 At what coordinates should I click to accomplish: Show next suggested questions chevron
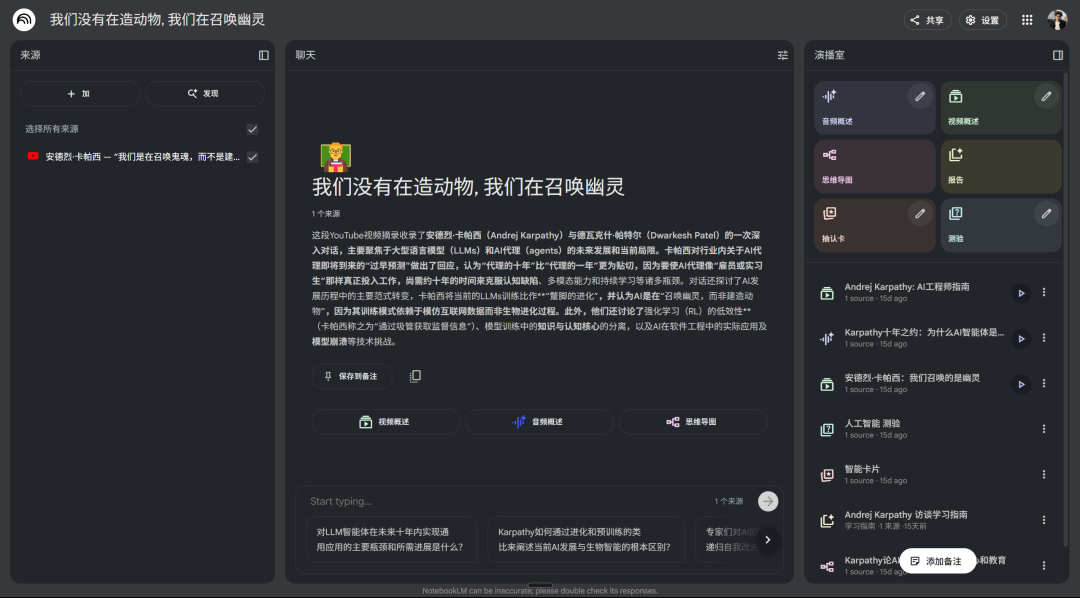(768, 540)
